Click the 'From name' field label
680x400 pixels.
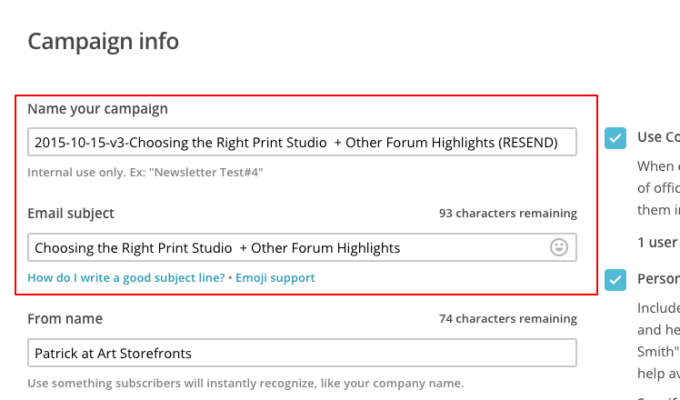(65, 319)
